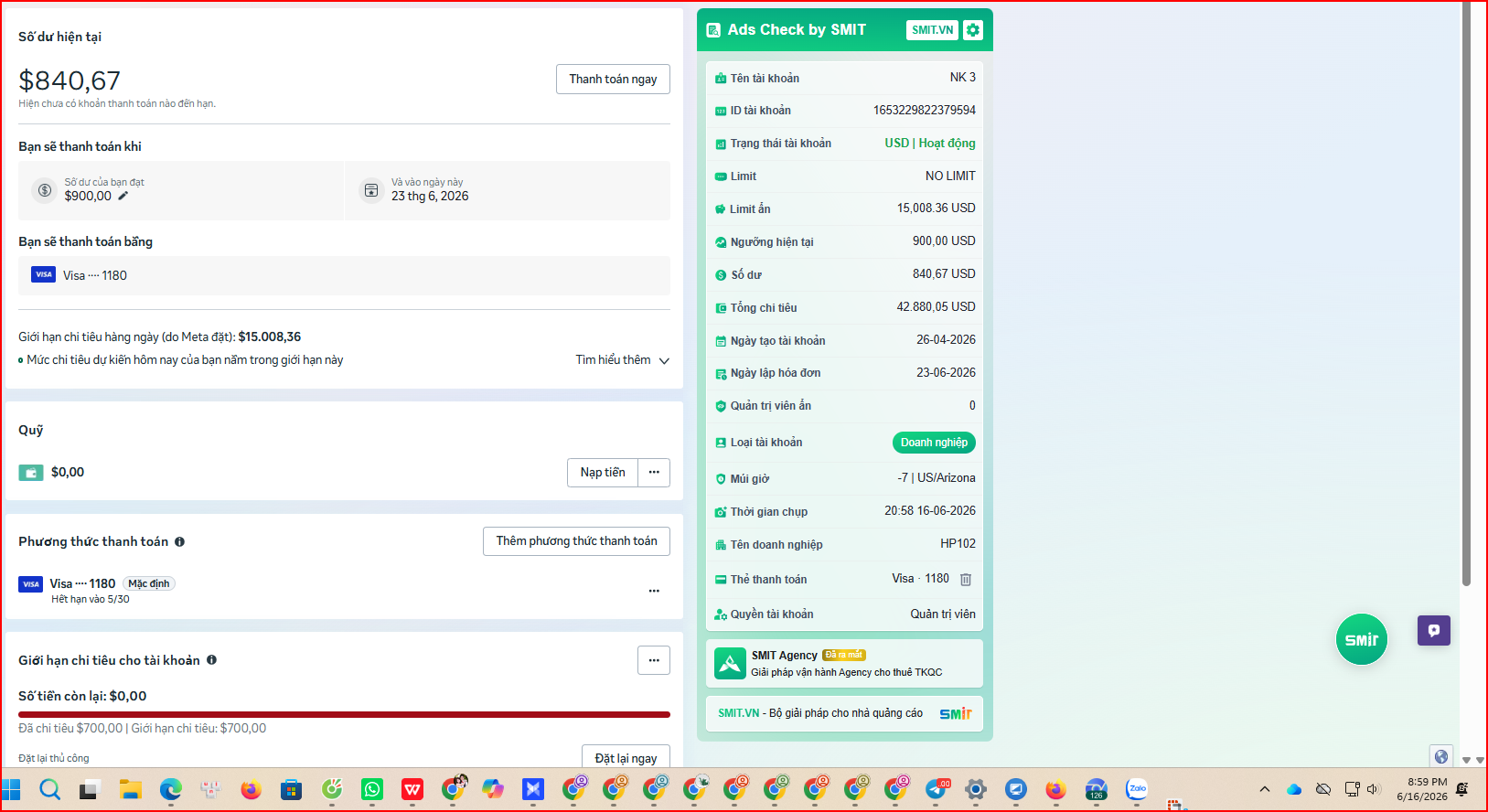Click the Ads Check by SMIT header logo icon
Image resolution: width=1488 pixels, height=812 pixels.
coord(713,30)
